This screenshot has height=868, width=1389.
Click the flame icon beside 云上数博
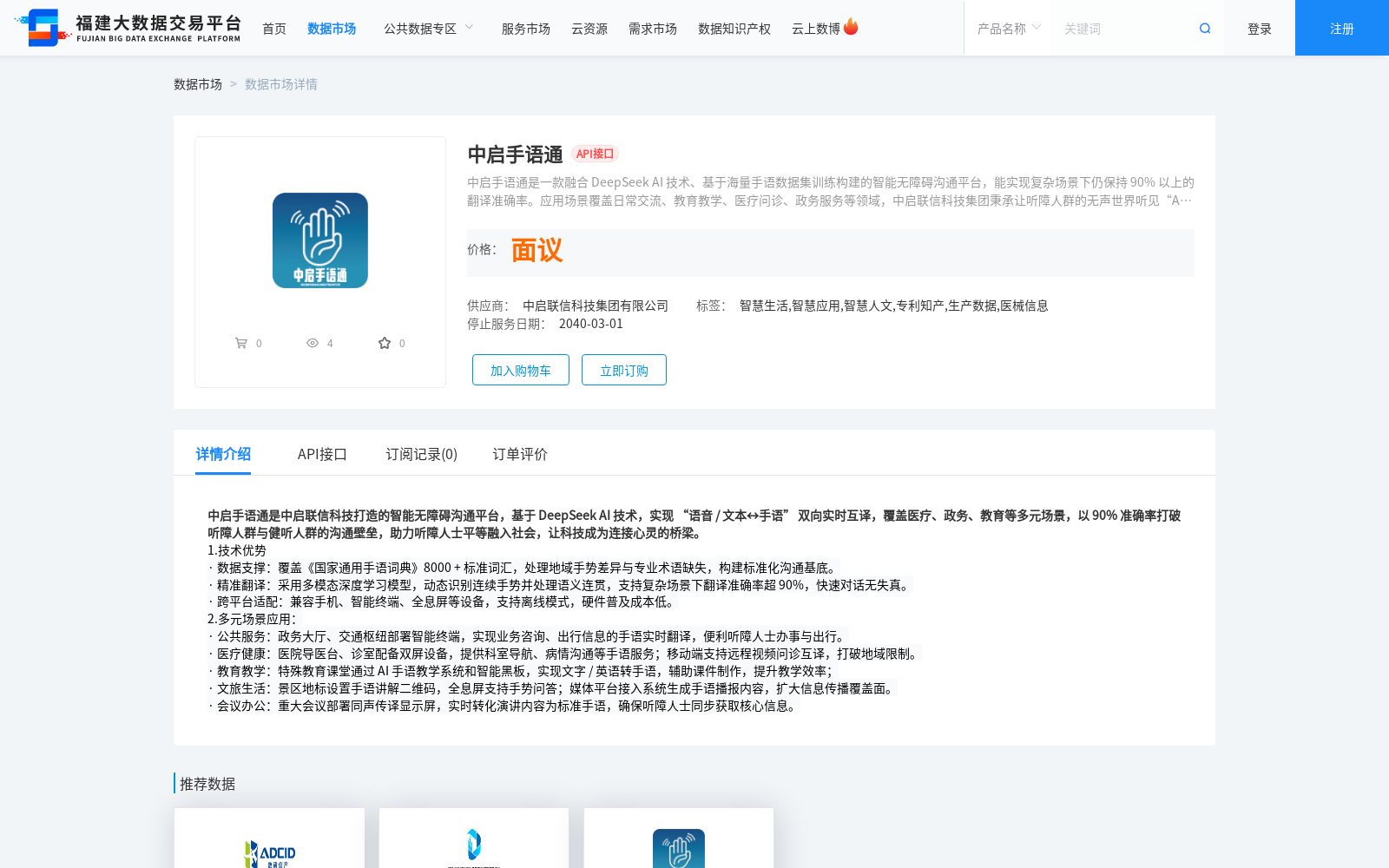point(851,27)
